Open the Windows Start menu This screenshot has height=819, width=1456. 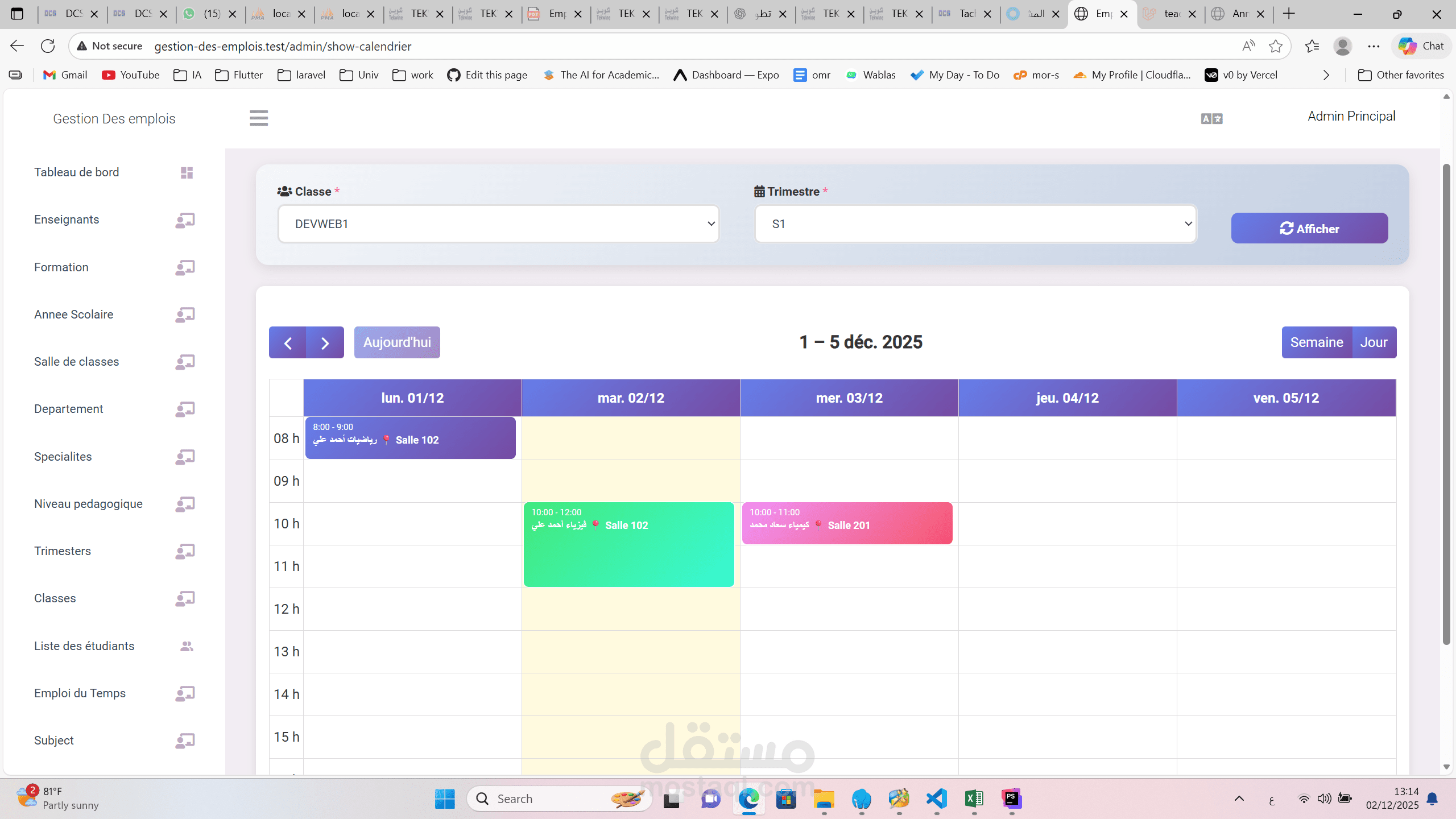coord(445,799)
